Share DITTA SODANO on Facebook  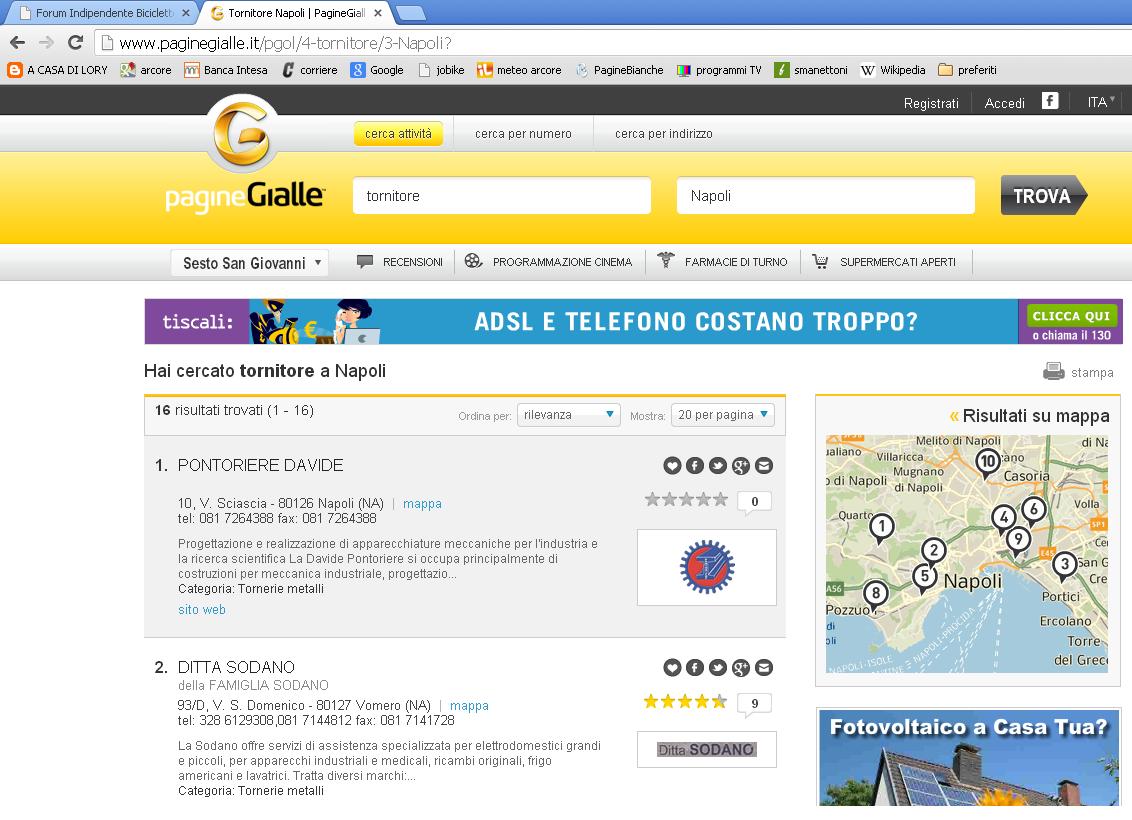695,668
